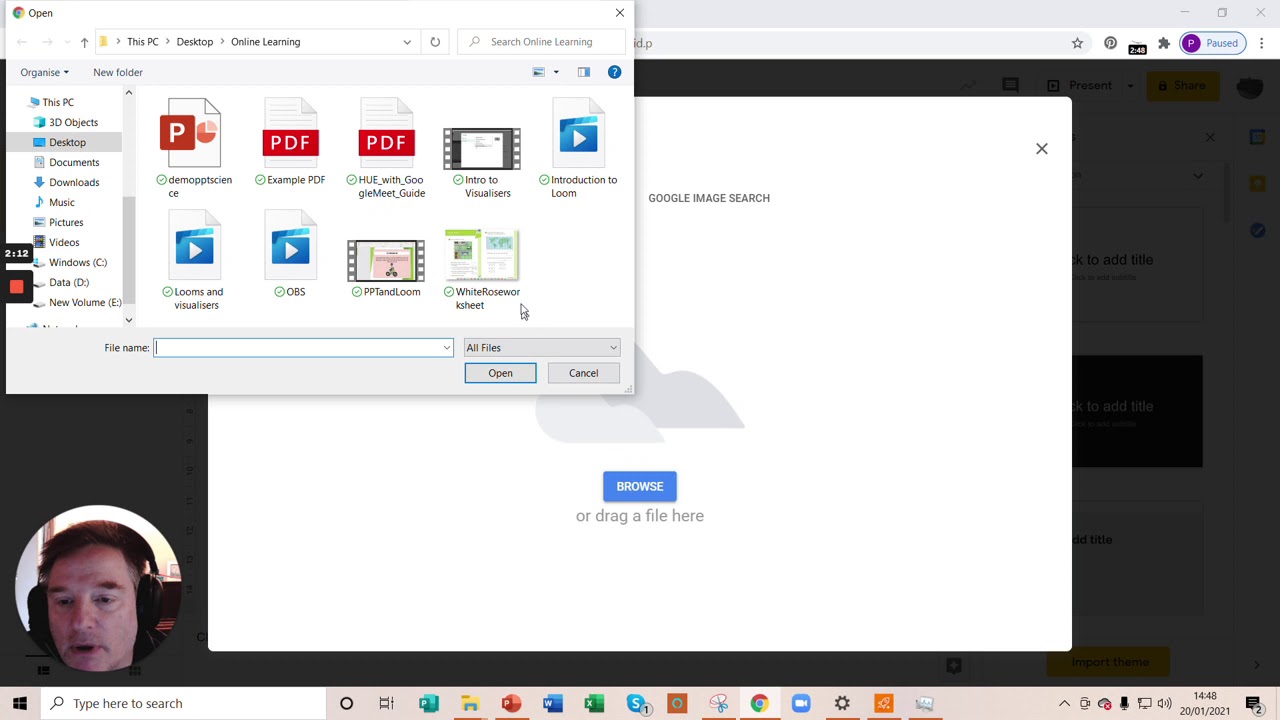Close the image upload dialog with X
The height and width of the screenshot is (720, 1280).
click(1042, 149)
